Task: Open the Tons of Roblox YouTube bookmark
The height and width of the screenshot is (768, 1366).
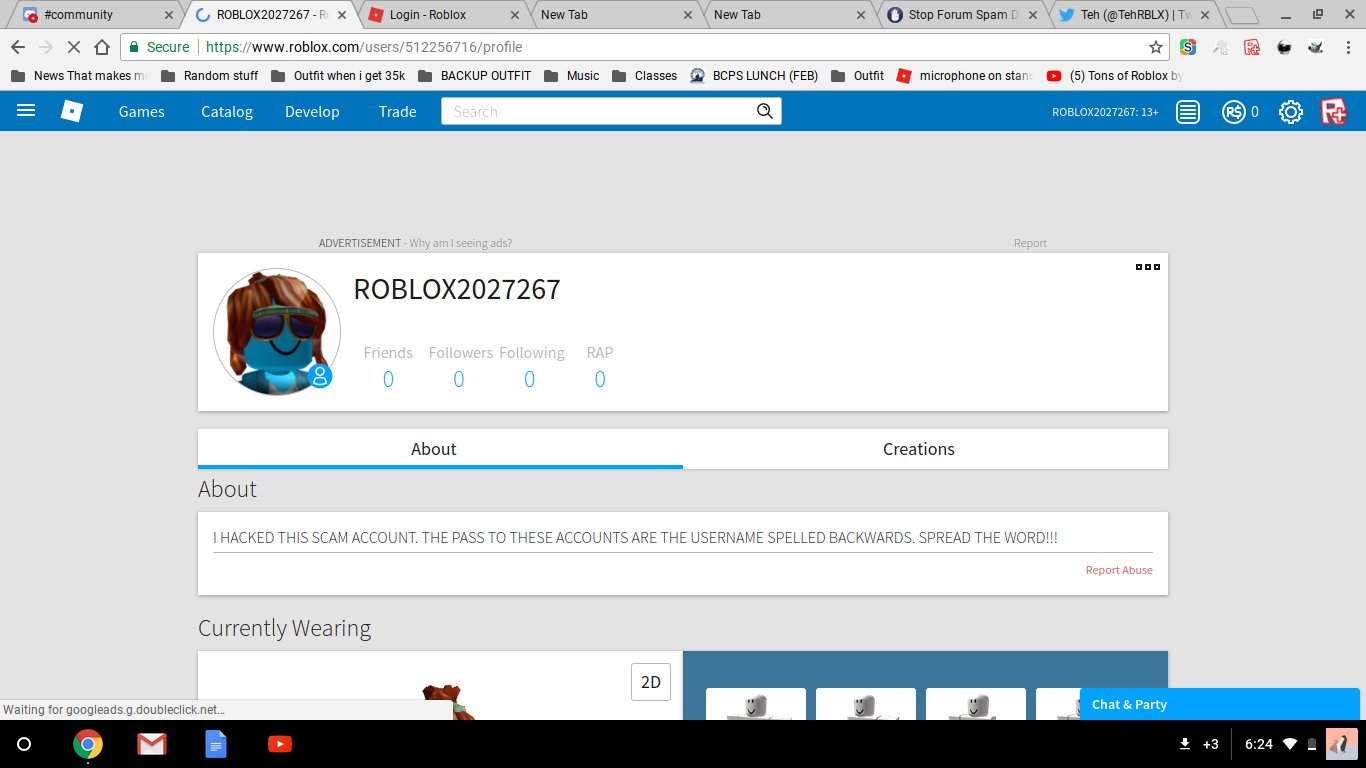Action: [1115, 76]
